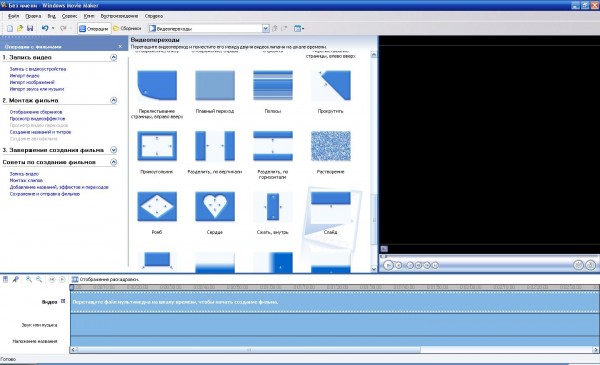
Task: Select the Растворение transition thumbnail
Action: pyautogui.click(x=331, y=146)
